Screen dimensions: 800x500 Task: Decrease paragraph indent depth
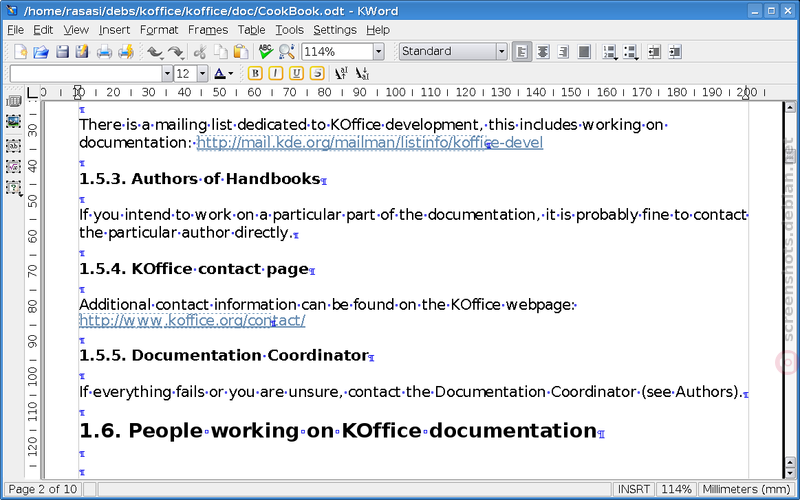tap(654, 52)
